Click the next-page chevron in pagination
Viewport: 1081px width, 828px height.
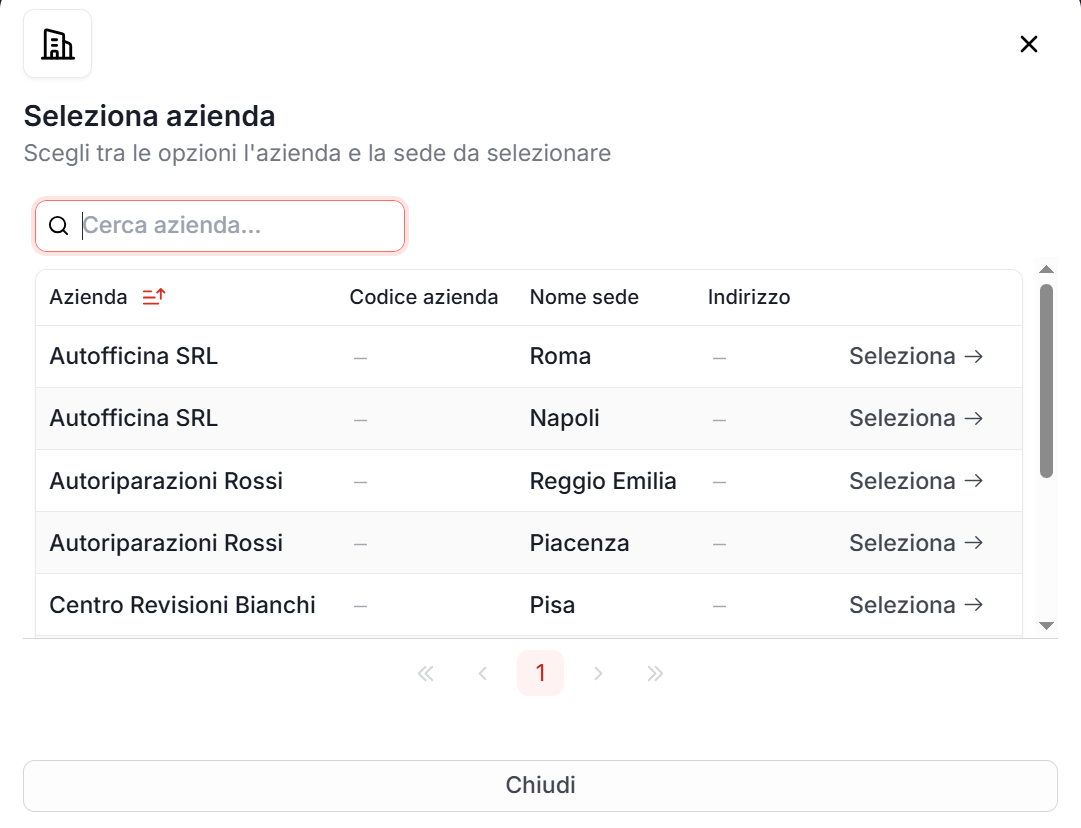coord(598,673)
